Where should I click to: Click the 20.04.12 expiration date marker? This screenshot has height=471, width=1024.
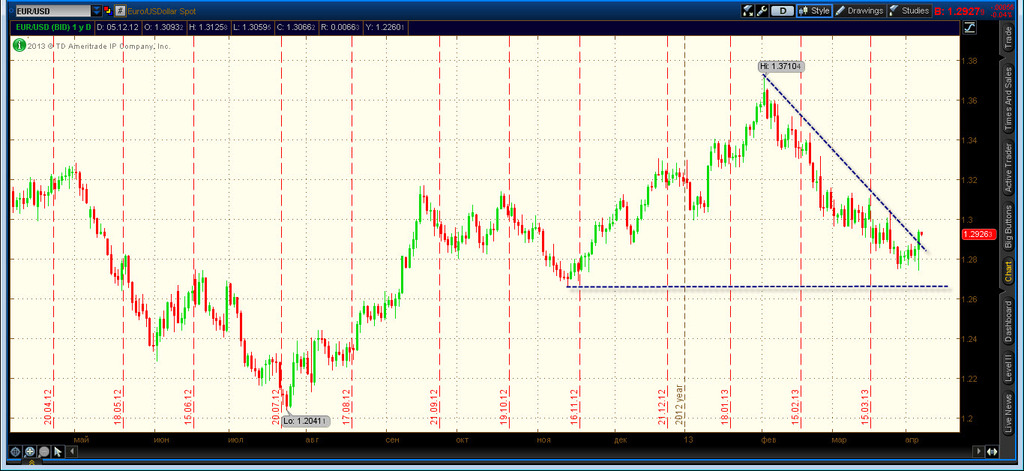coord(48,408)
